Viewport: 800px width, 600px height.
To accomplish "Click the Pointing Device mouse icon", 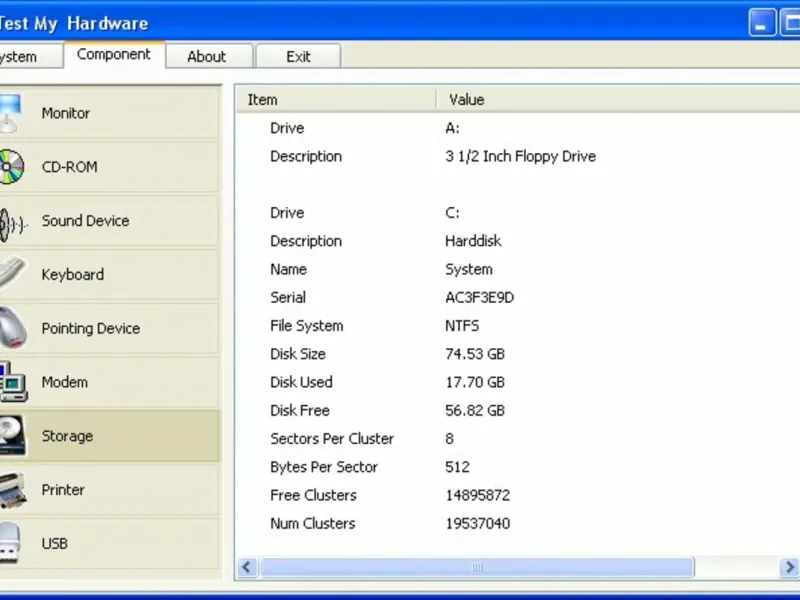I will (x=13, y=328).
